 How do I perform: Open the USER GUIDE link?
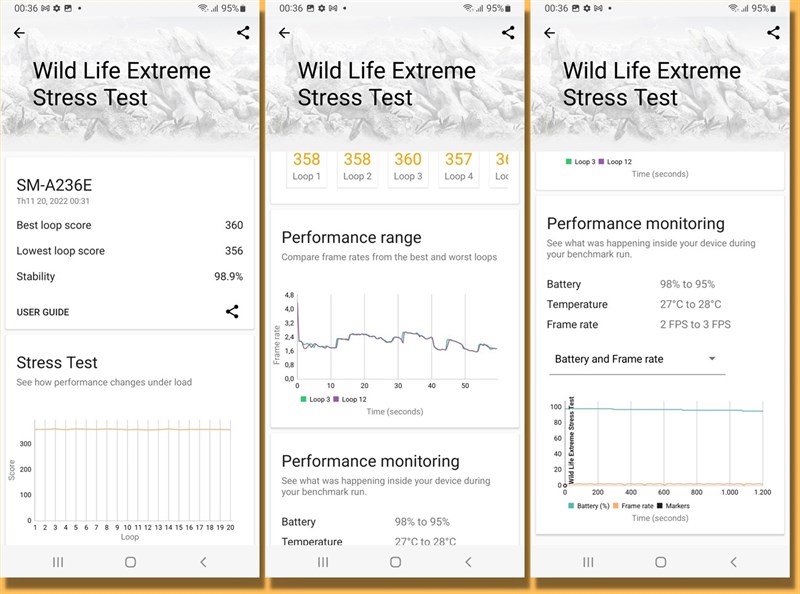tap(43, 312)
